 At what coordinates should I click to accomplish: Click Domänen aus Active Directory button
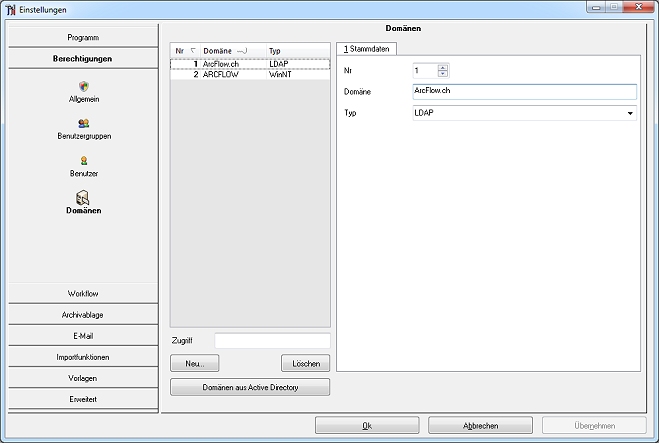[250, 387]
